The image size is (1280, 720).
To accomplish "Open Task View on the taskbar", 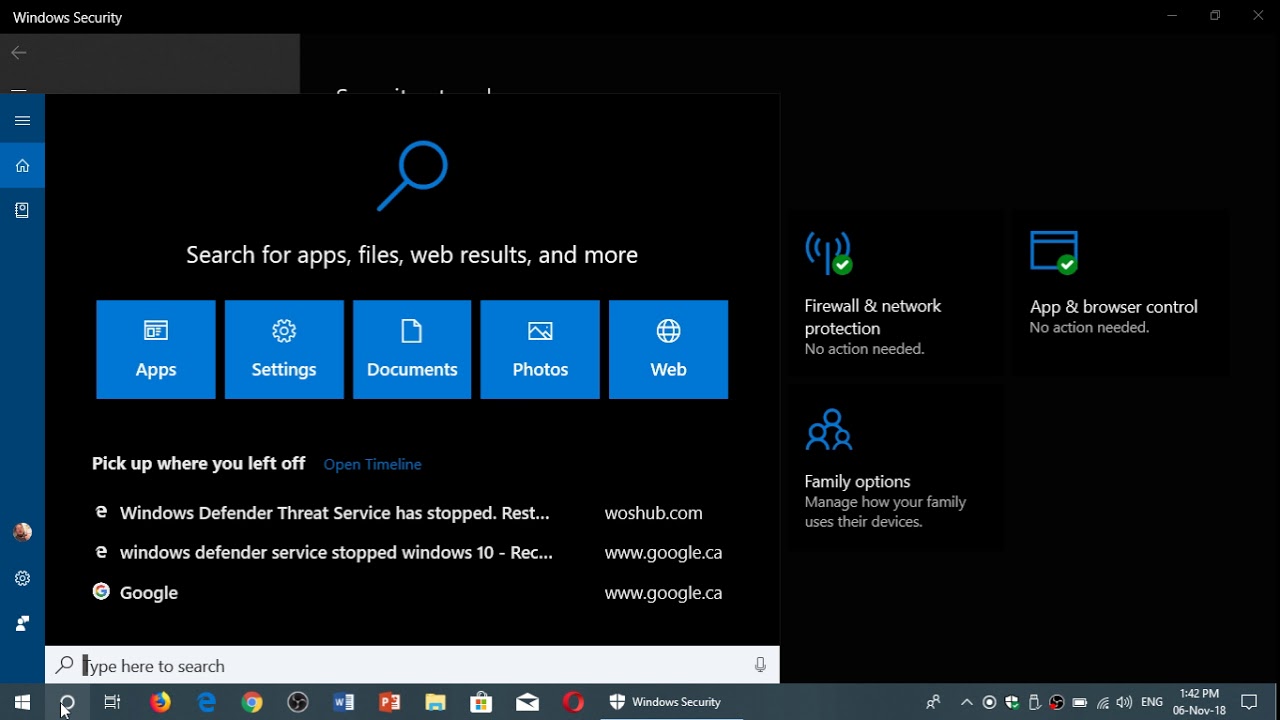I will point(112,702).
